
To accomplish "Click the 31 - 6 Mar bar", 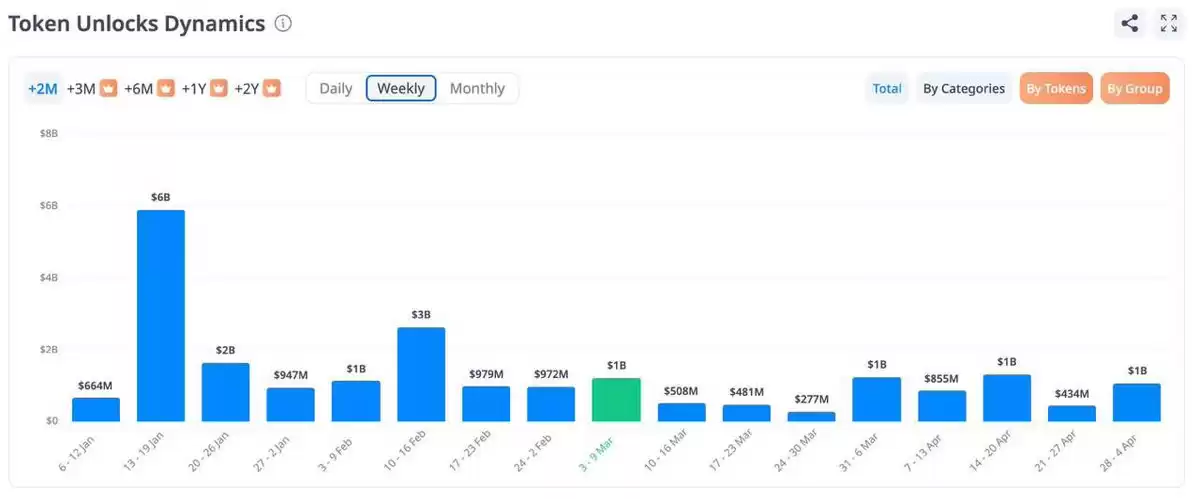I will (877, 399).
